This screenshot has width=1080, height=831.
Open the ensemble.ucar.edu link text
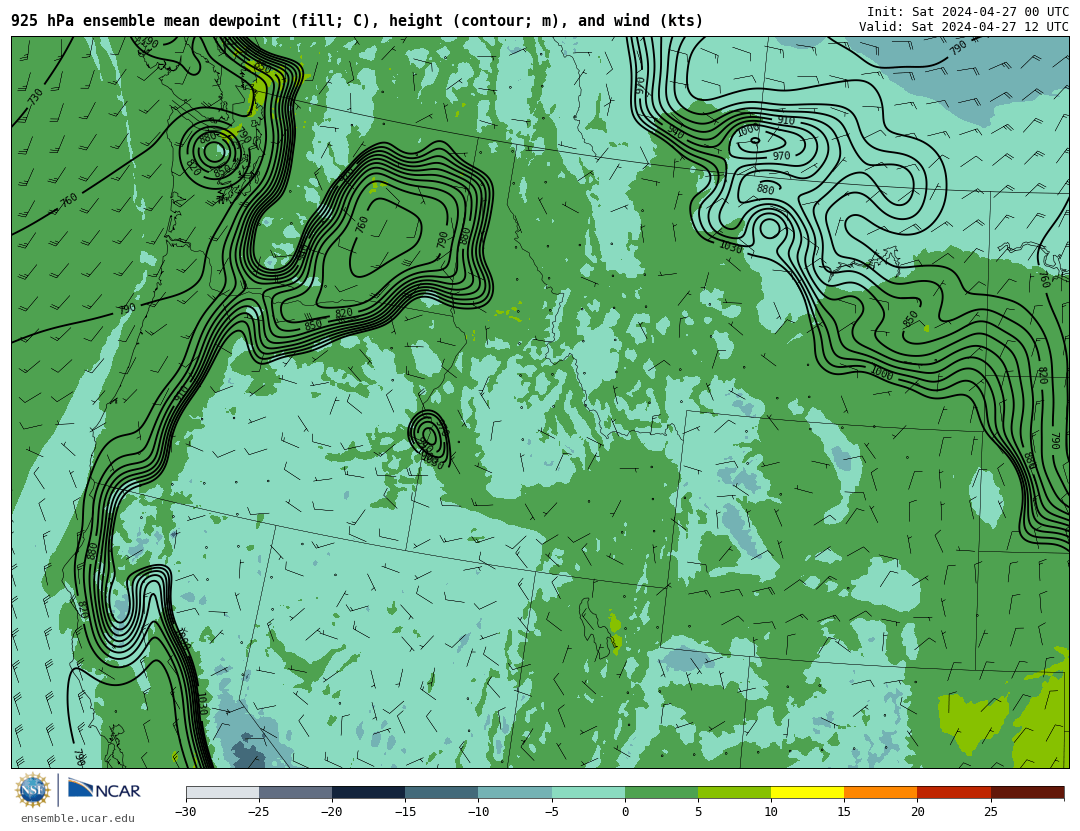[x=78, y=819]
